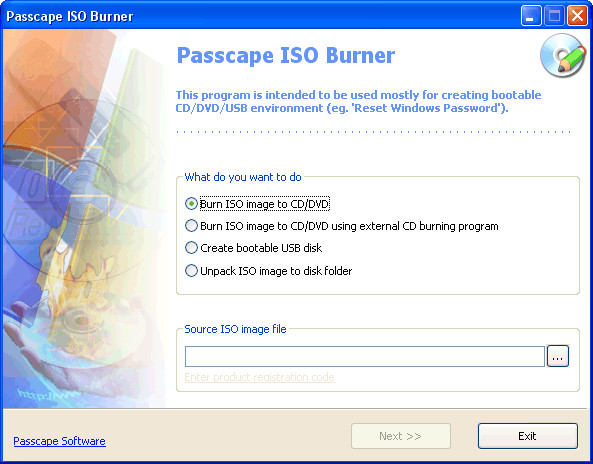This screenshot has height=464, width=593.
Task: Visit the Passcape Software link
Action: click(x=59, y=441)
